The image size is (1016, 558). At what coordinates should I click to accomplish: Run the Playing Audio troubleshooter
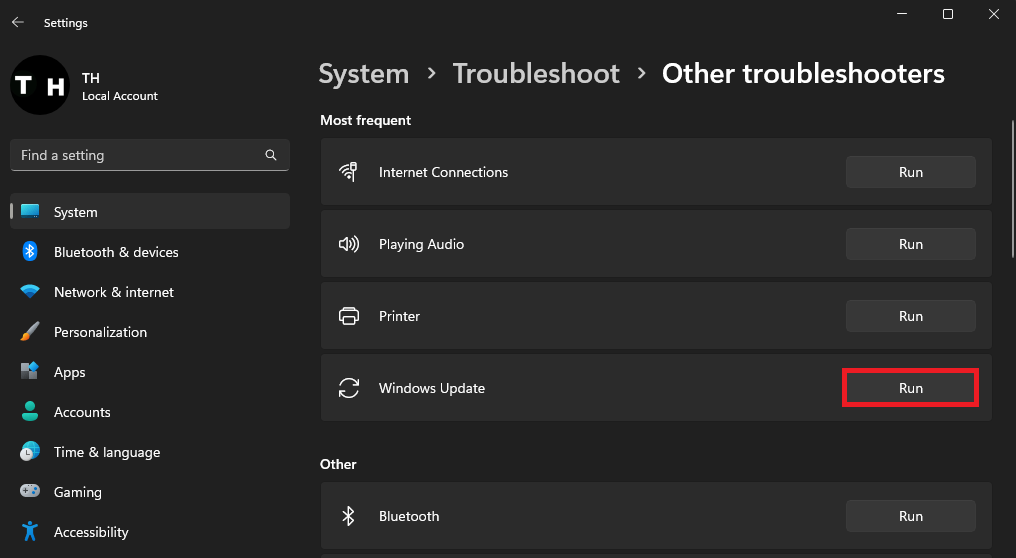click(910, 244)
